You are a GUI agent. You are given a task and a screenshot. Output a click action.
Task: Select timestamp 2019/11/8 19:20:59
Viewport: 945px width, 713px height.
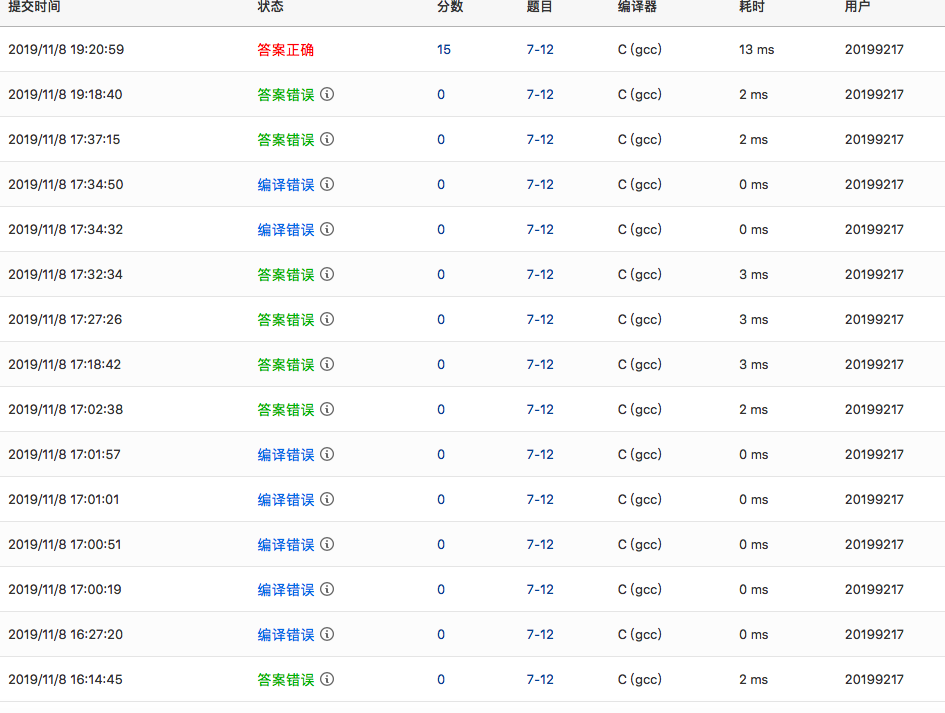click(x=66, y=49)
